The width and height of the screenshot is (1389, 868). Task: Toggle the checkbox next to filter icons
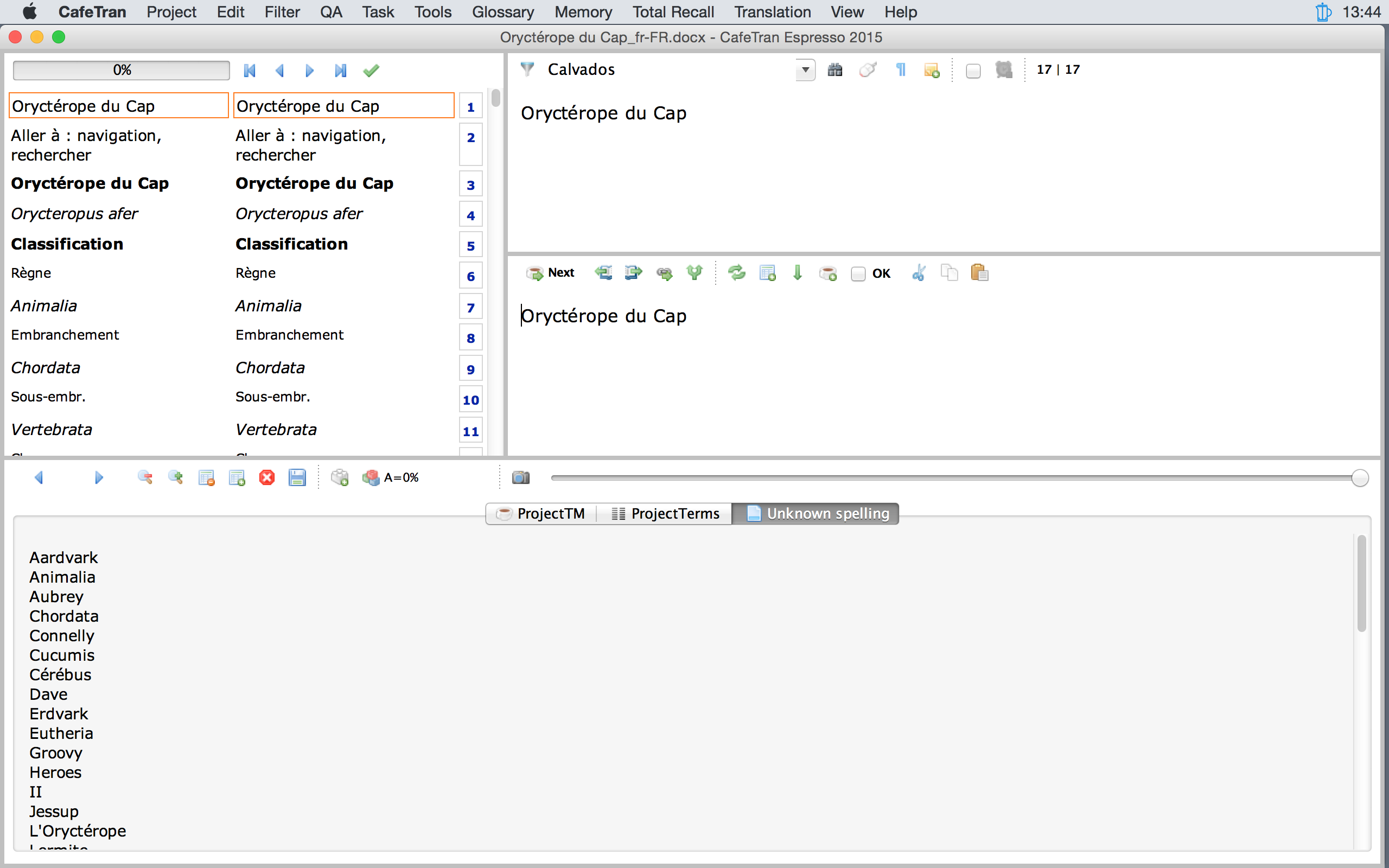tap(973, 71)
